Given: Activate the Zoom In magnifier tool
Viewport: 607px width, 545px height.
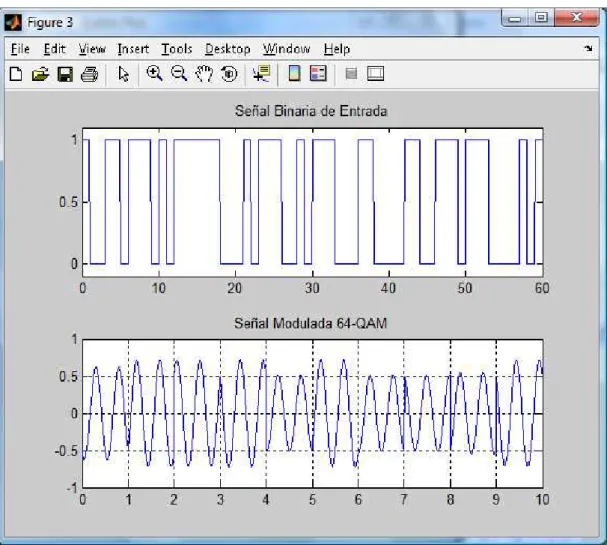Looking at the screenshot, I should click(x=154, y=73).
